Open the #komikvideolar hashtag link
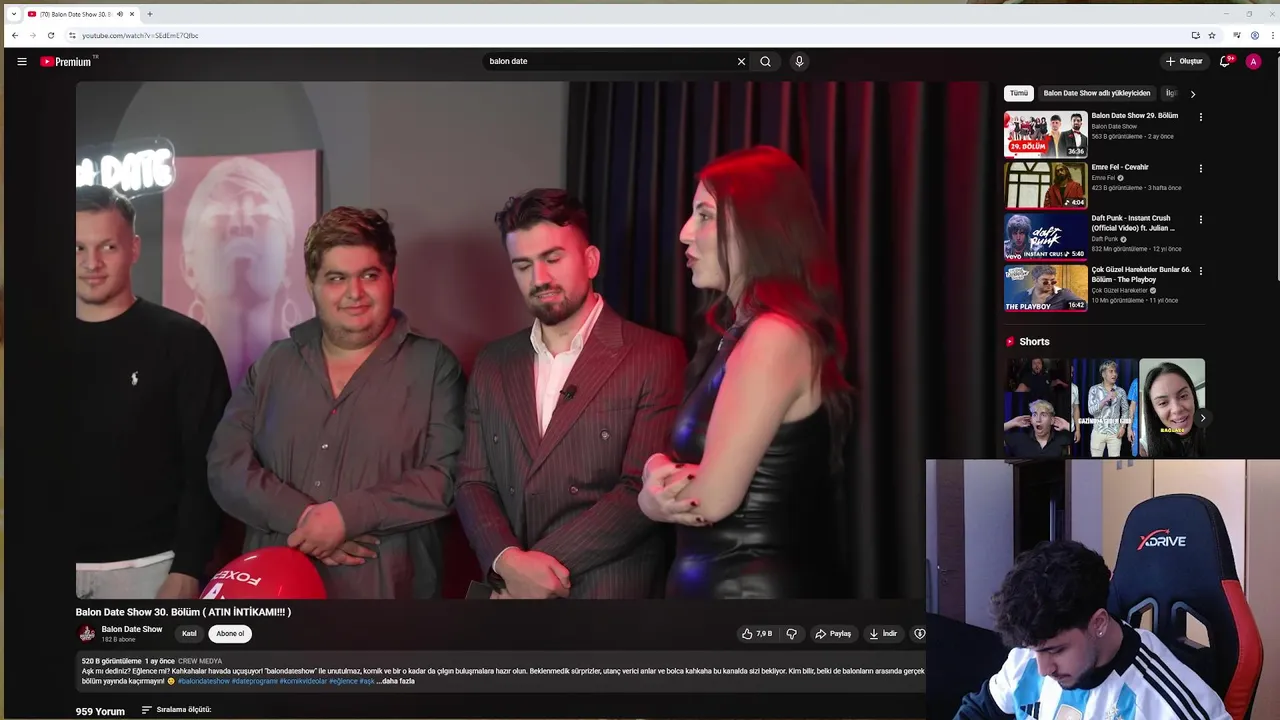Viewport: 1280px width, 720px height. [303, 681]
